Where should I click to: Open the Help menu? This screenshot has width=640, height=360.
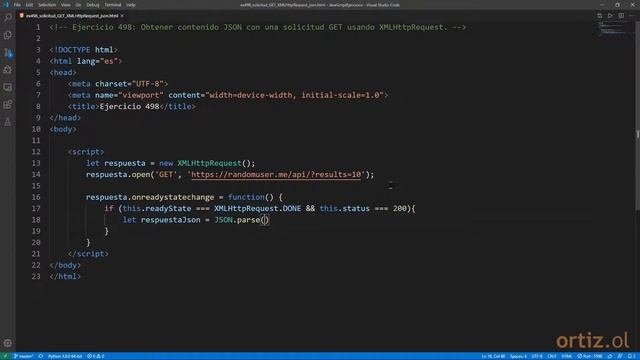point(131,5)
